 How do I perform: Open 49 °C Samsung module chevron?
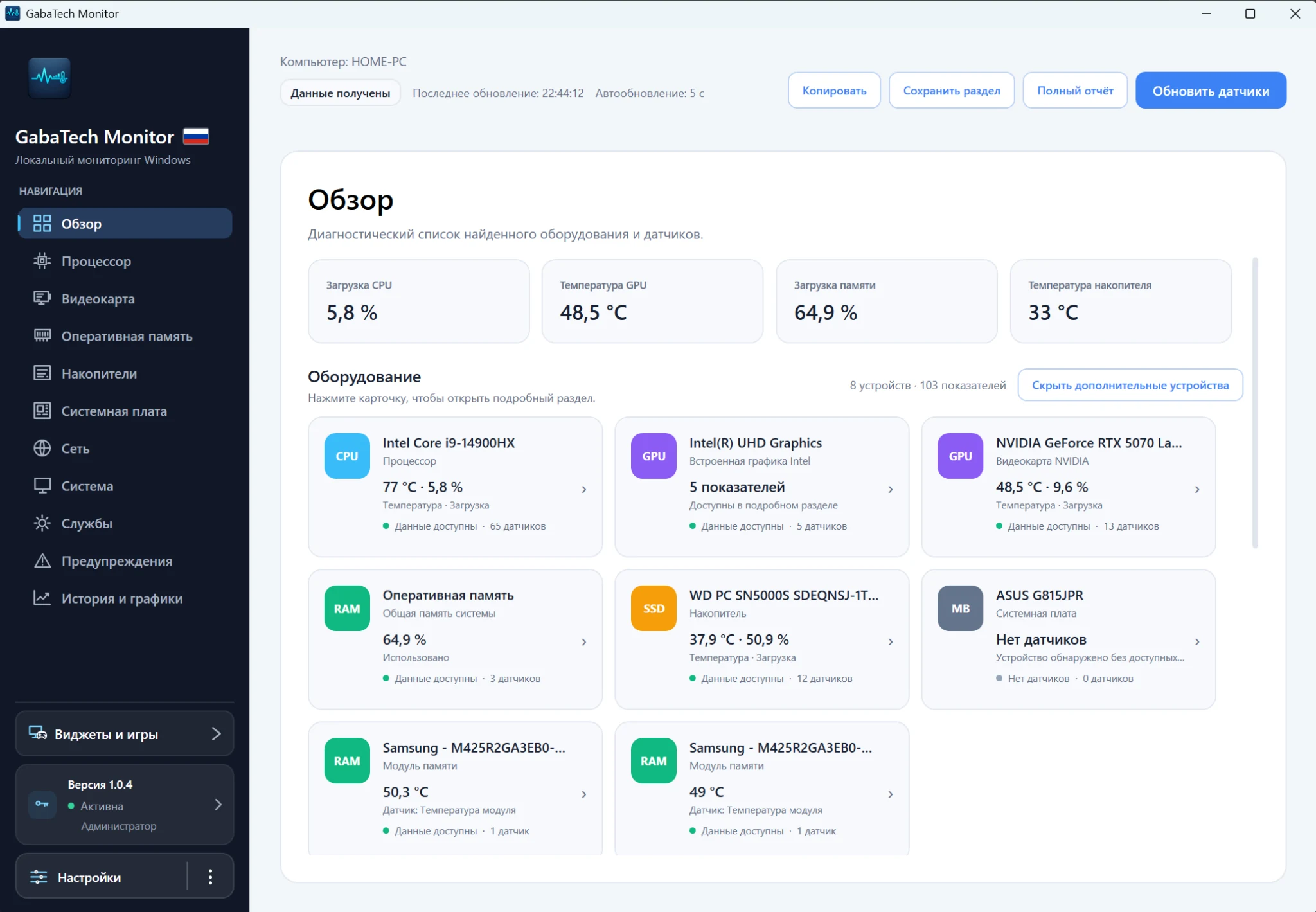click(x=891, y=794)
